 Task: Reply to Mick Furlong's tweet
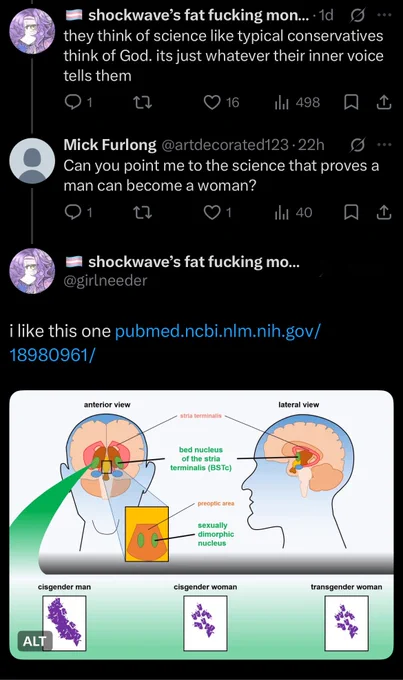(78, 212)
